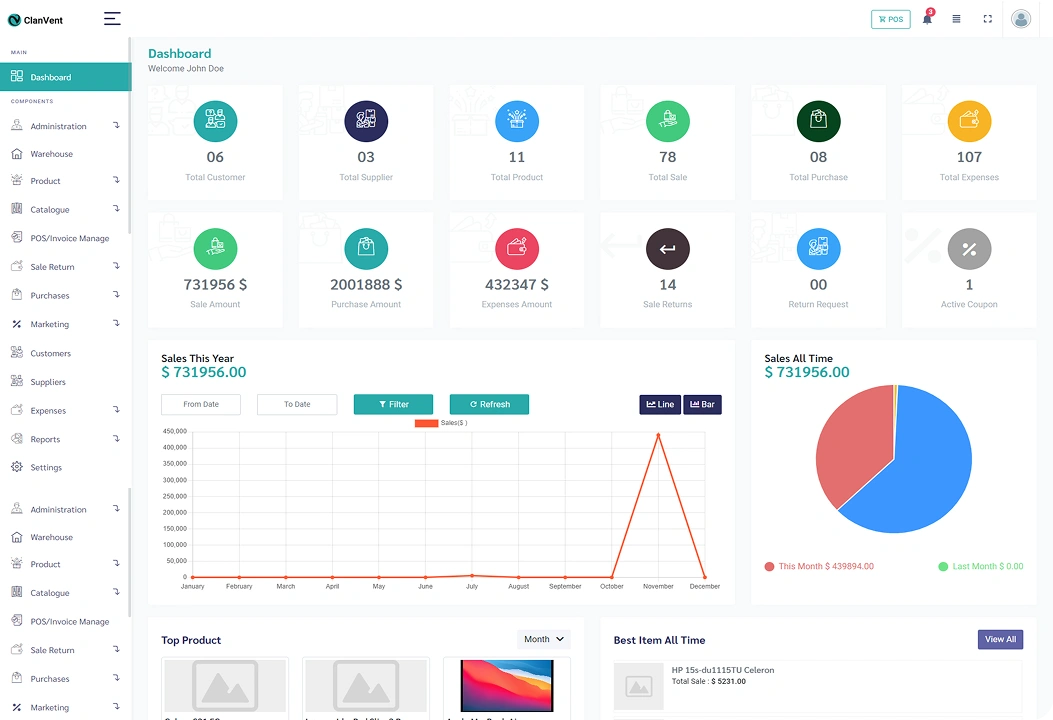The width and height of the screenshot is (1053, 720).
Task: Toggle the This Month pie legend item
Action: pos(819,566)
